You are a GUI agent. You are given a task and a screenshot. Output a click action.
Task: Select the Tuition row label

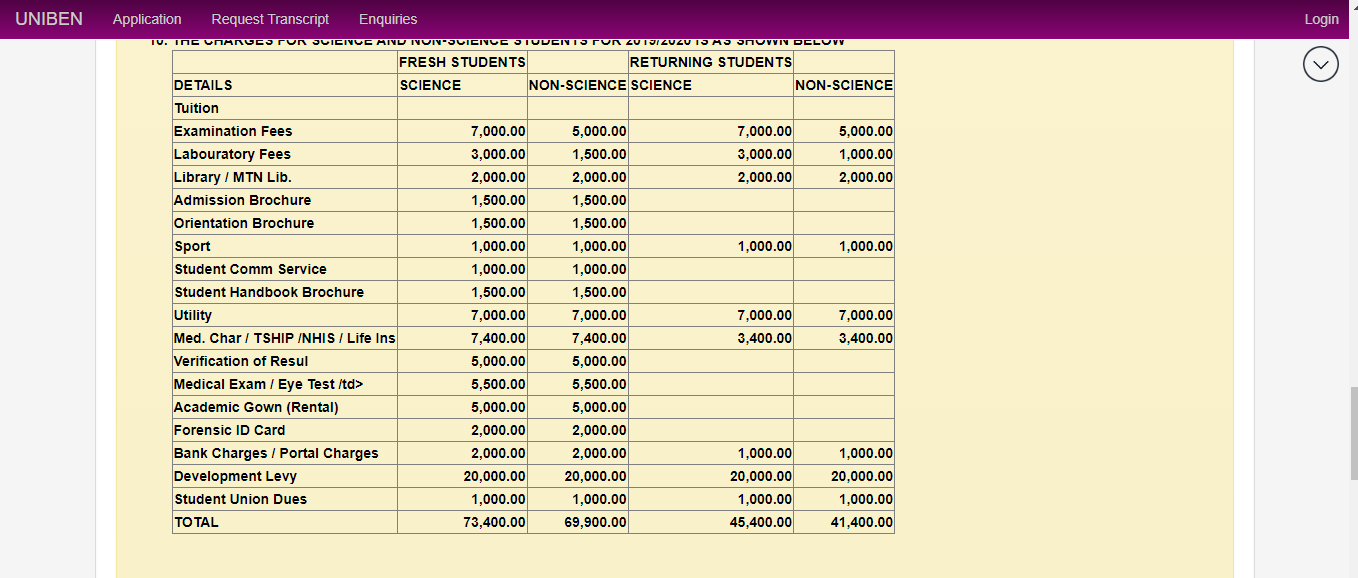pyautogui.click(x=196, y=108)
